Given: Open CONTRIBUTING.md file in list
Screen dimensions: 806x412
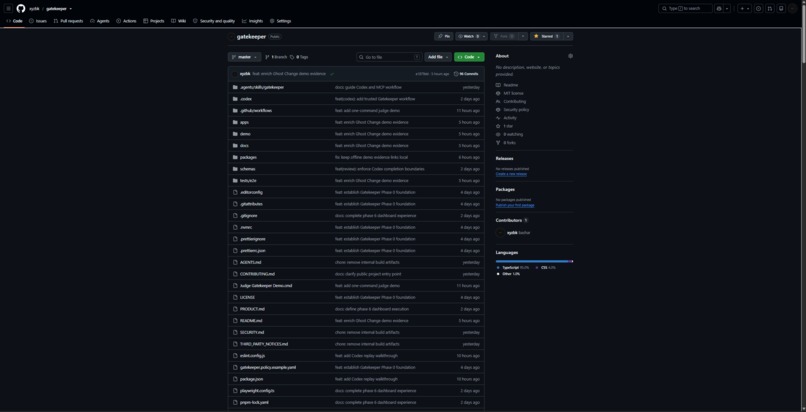Looking at the screenshot, I should tap(257, 274).
